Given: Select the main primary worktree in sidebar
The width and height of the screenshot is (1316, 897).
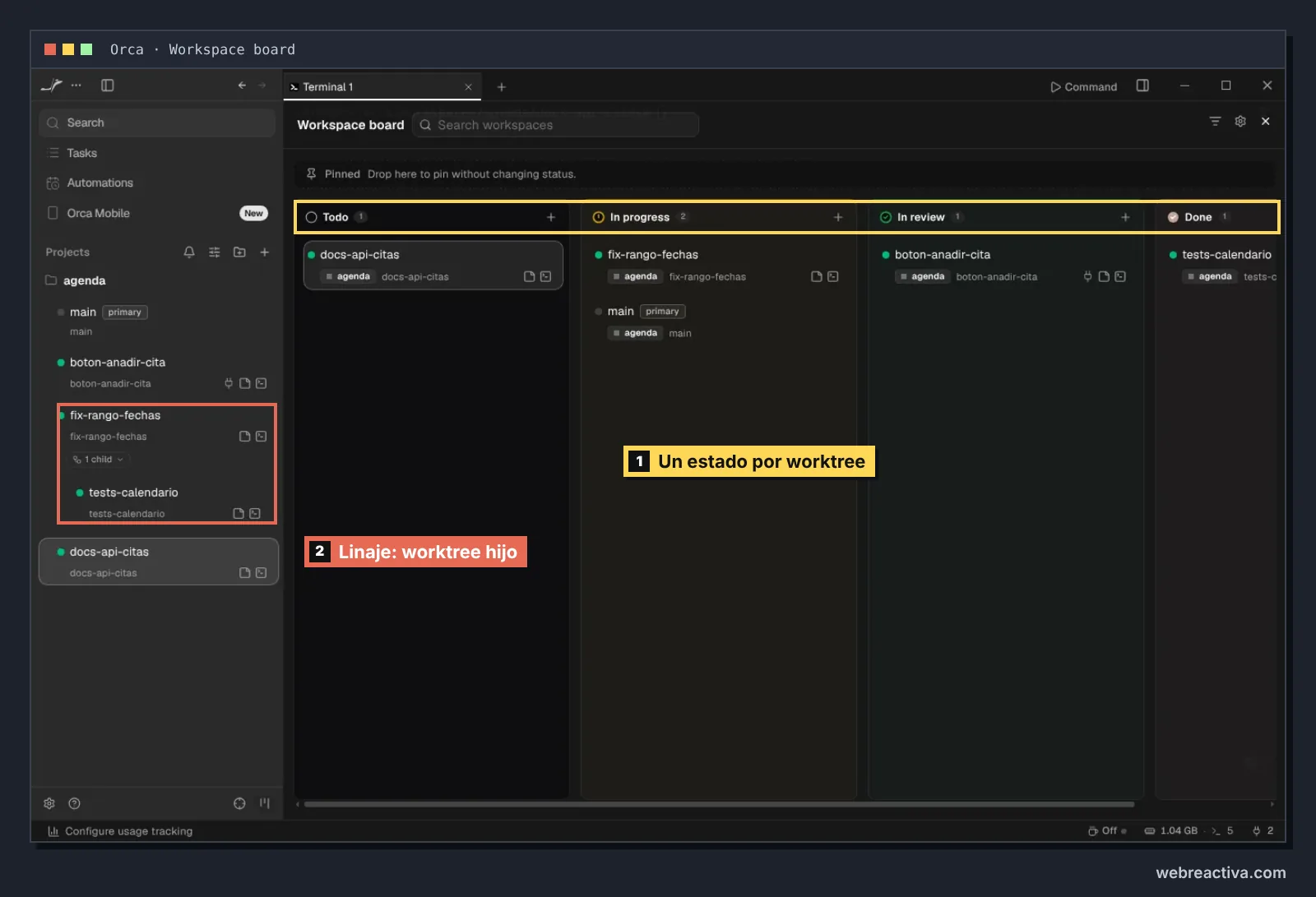Looking at the screenshot, I should (x=158, y=321).
